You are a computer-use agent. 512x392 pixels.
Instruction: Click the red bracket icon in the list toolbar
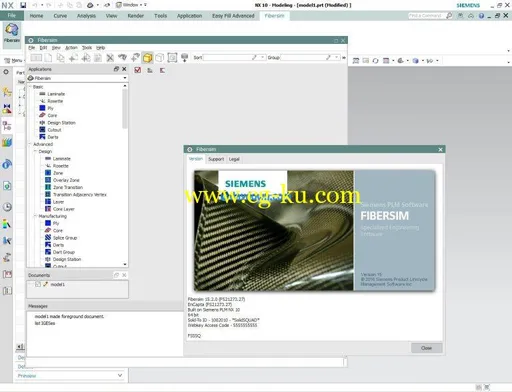click(162, 70)
